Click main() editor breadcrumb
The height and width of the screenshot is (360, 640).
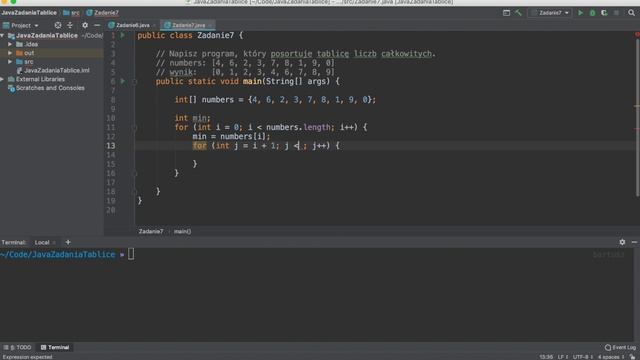pos(182,231)
